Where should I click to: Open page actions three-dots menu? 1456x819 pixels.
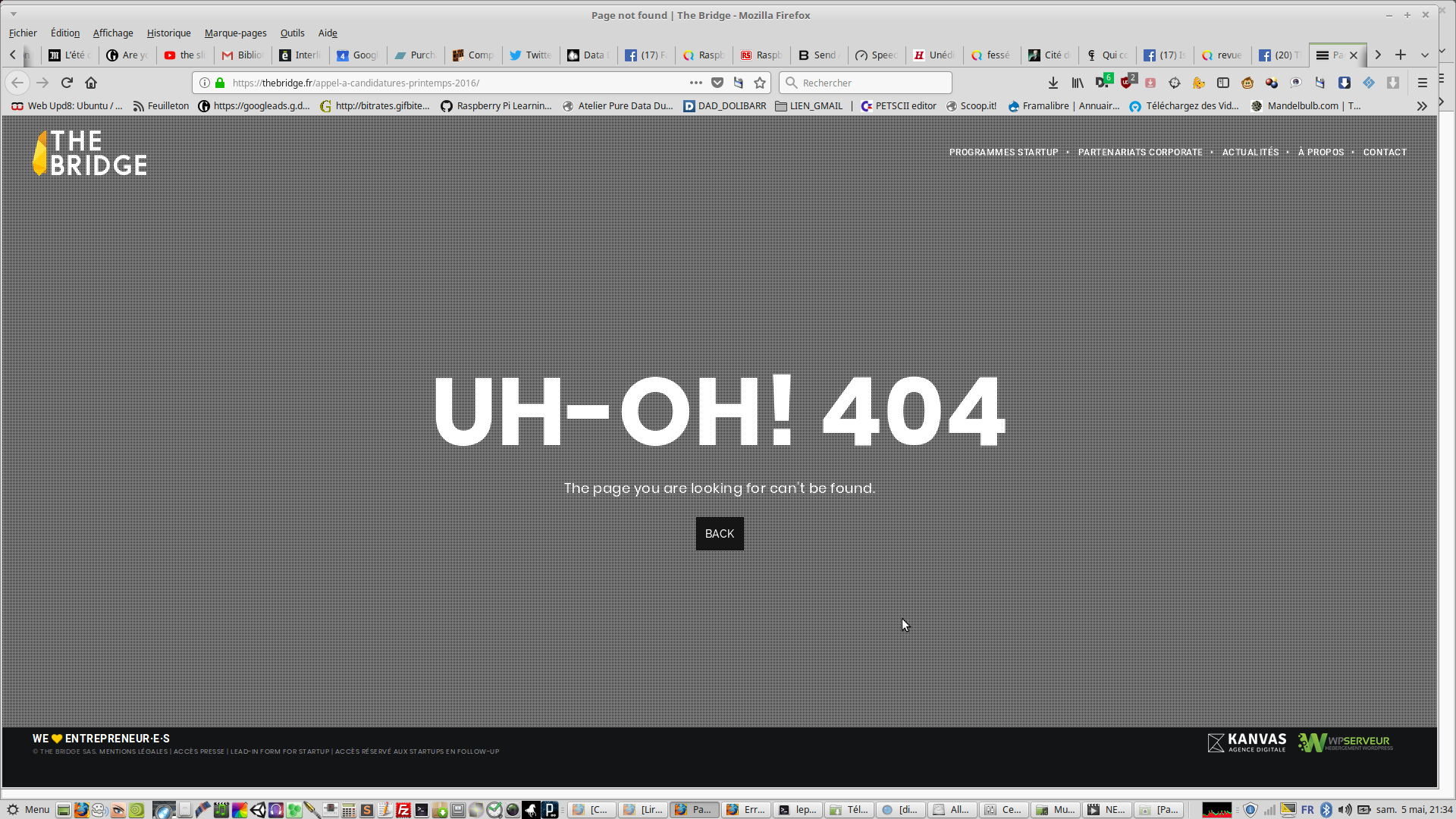click(x=696, y=83)
